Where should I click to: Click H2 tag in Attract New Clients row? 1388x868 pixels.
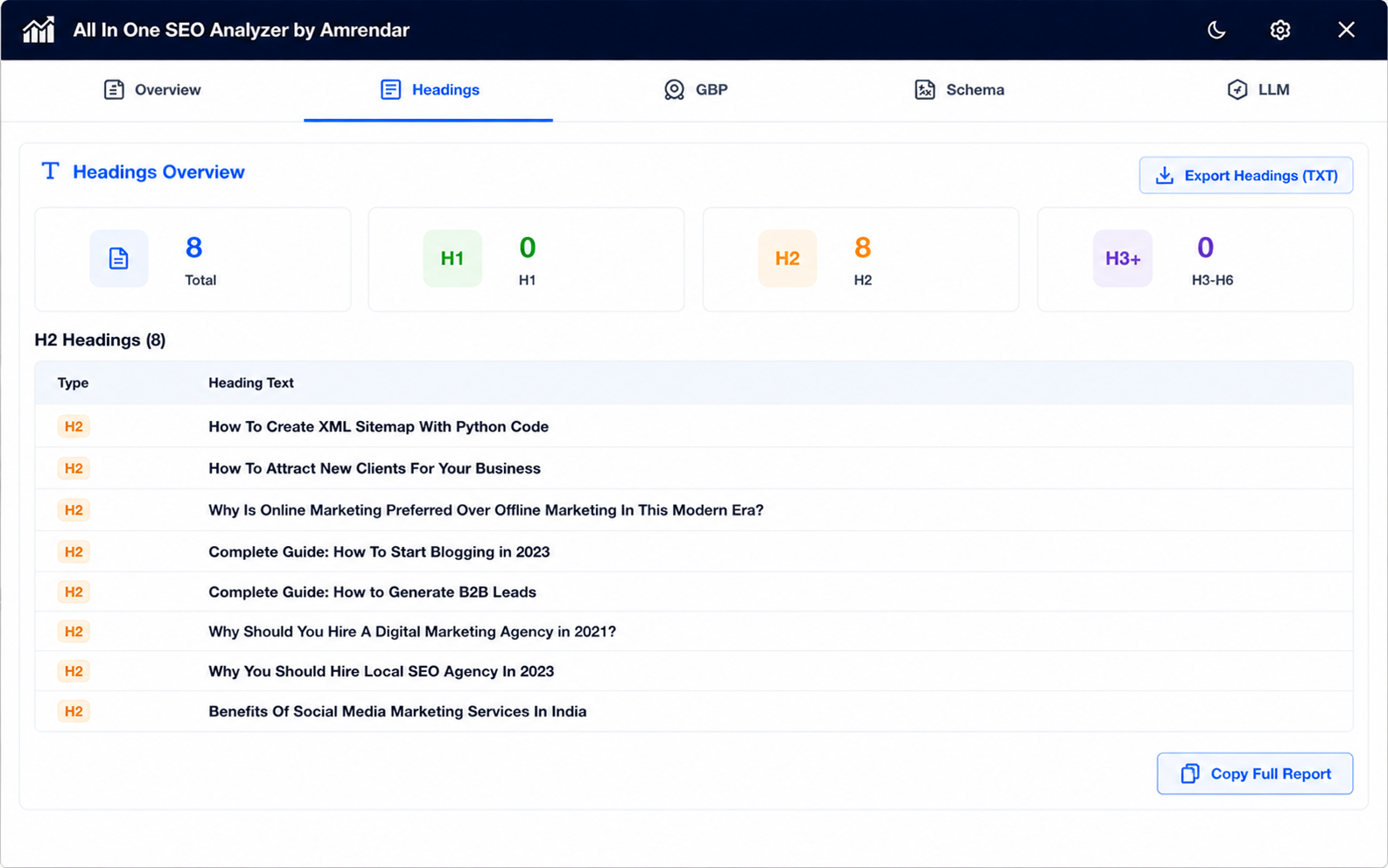[x=74, y=468]
